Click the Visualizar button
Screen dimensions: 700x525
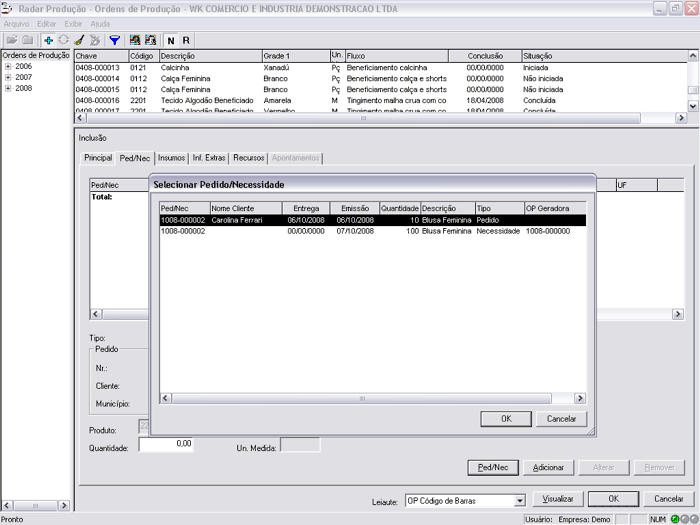coord(558,499)
